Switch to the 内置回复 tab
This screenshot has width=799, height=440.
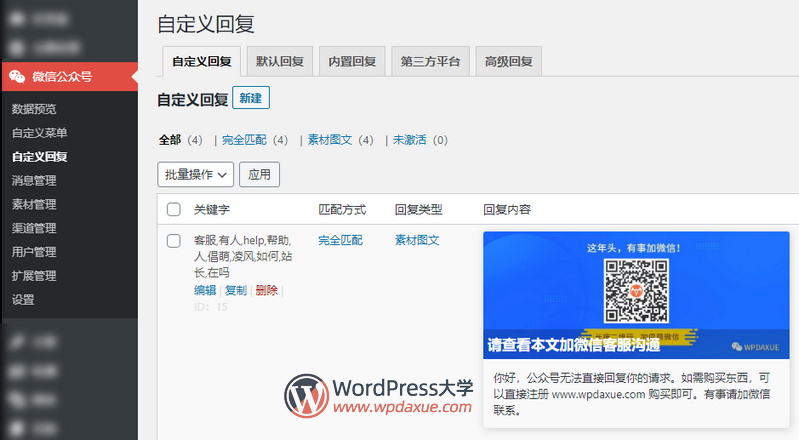pyautogui.click(x=352, y=61)
